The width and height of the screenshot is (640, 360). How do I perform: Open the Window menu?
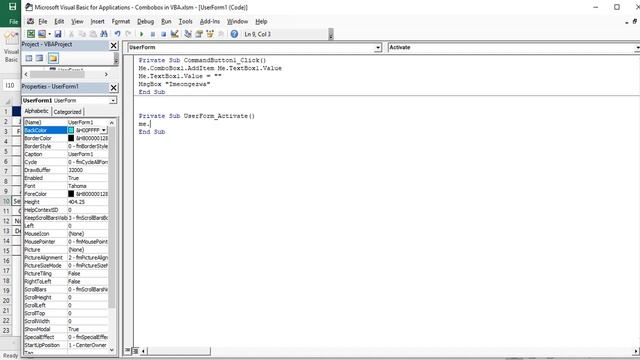coord(237,21)
